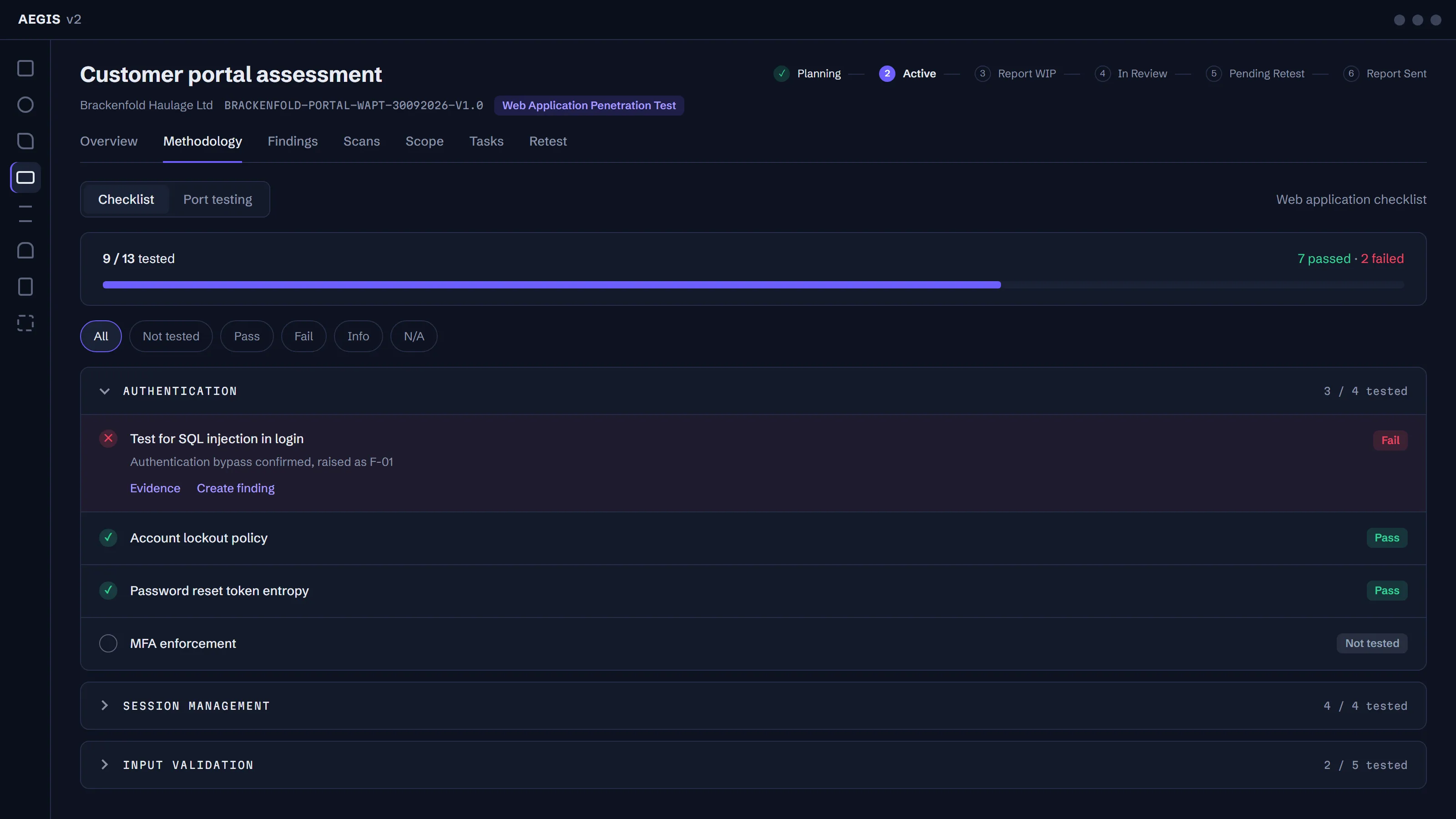Select the Active workflow step

(x=907, y=73)
